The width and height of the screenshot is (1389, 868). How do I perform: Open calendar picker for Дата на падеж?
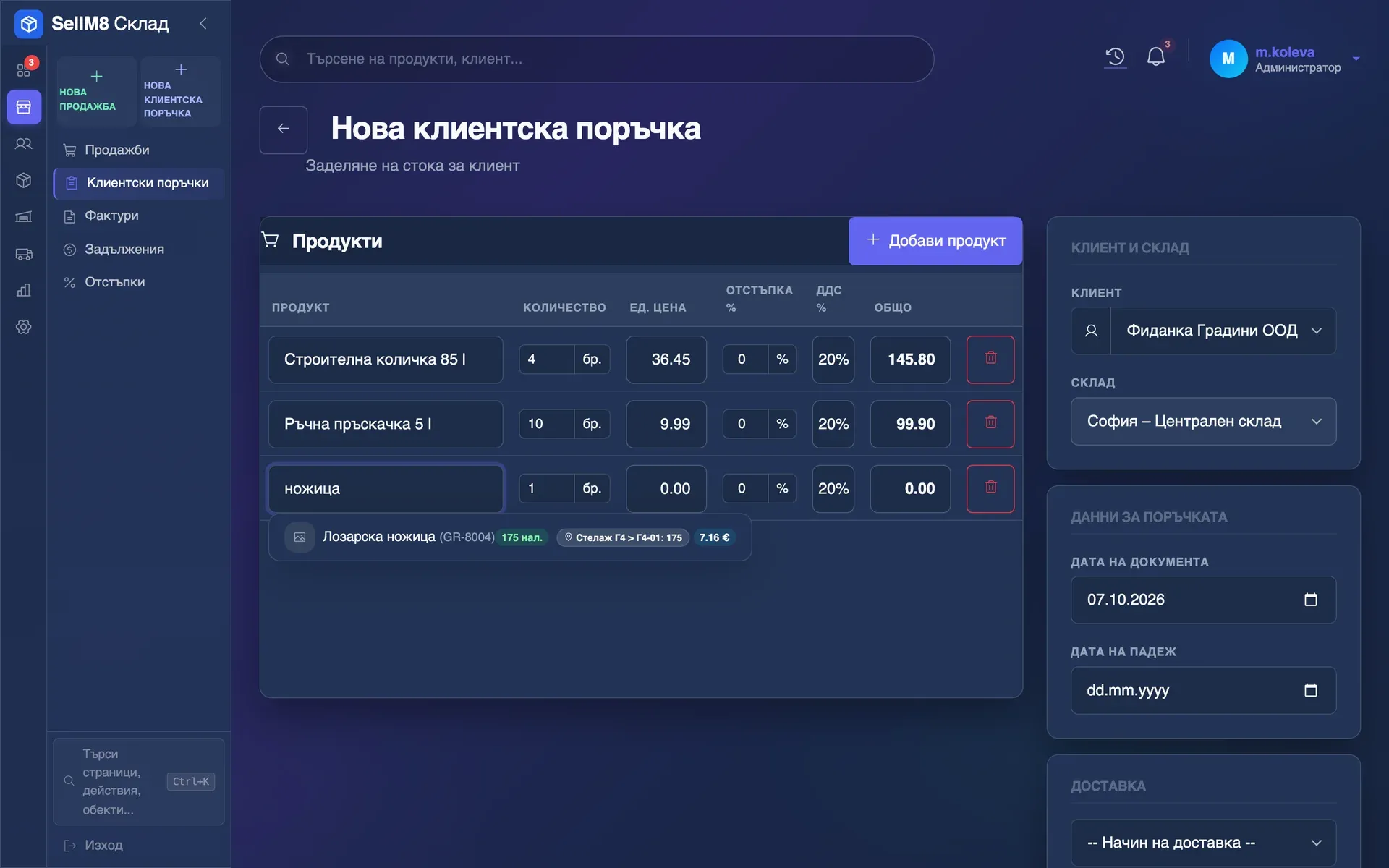(1310, 690)
